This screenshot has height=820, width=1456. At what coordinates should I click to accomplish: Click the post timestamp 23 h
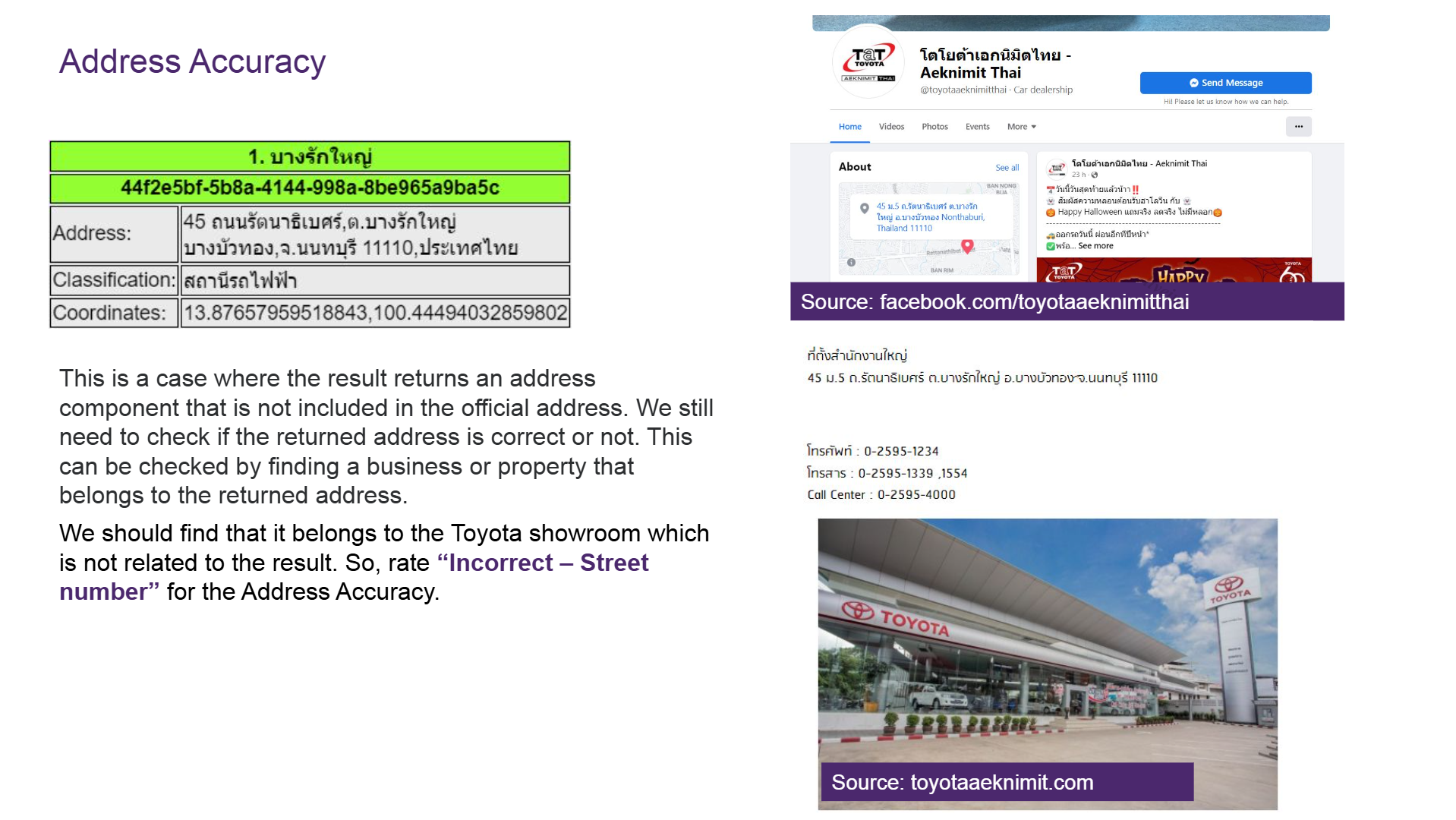click(1079, 175)
